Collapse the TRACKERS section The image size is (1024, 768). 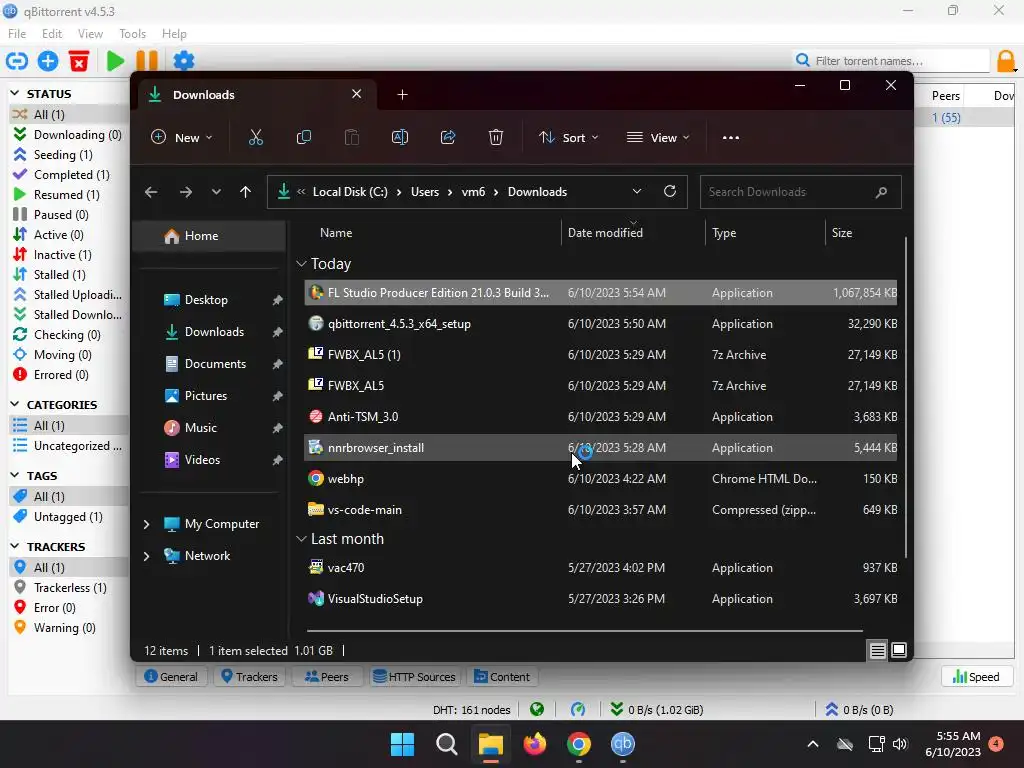(15, 546)
